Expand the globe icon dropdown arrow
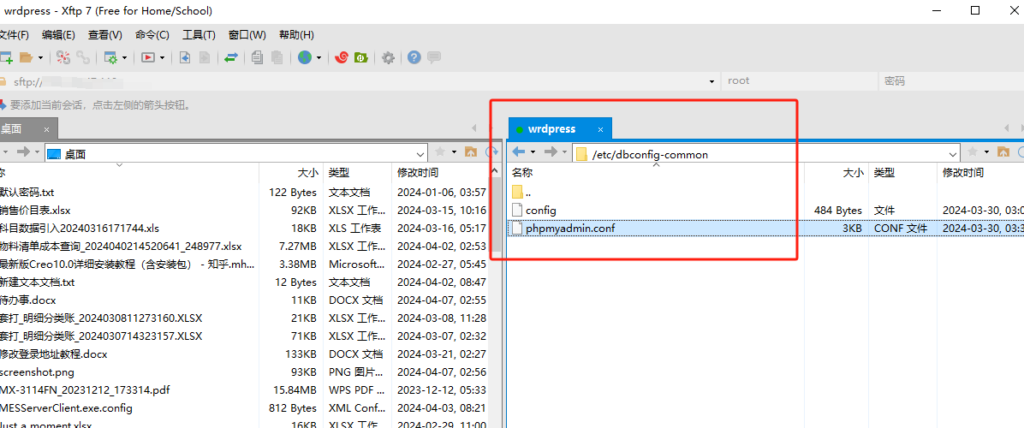 coord(319,58)
